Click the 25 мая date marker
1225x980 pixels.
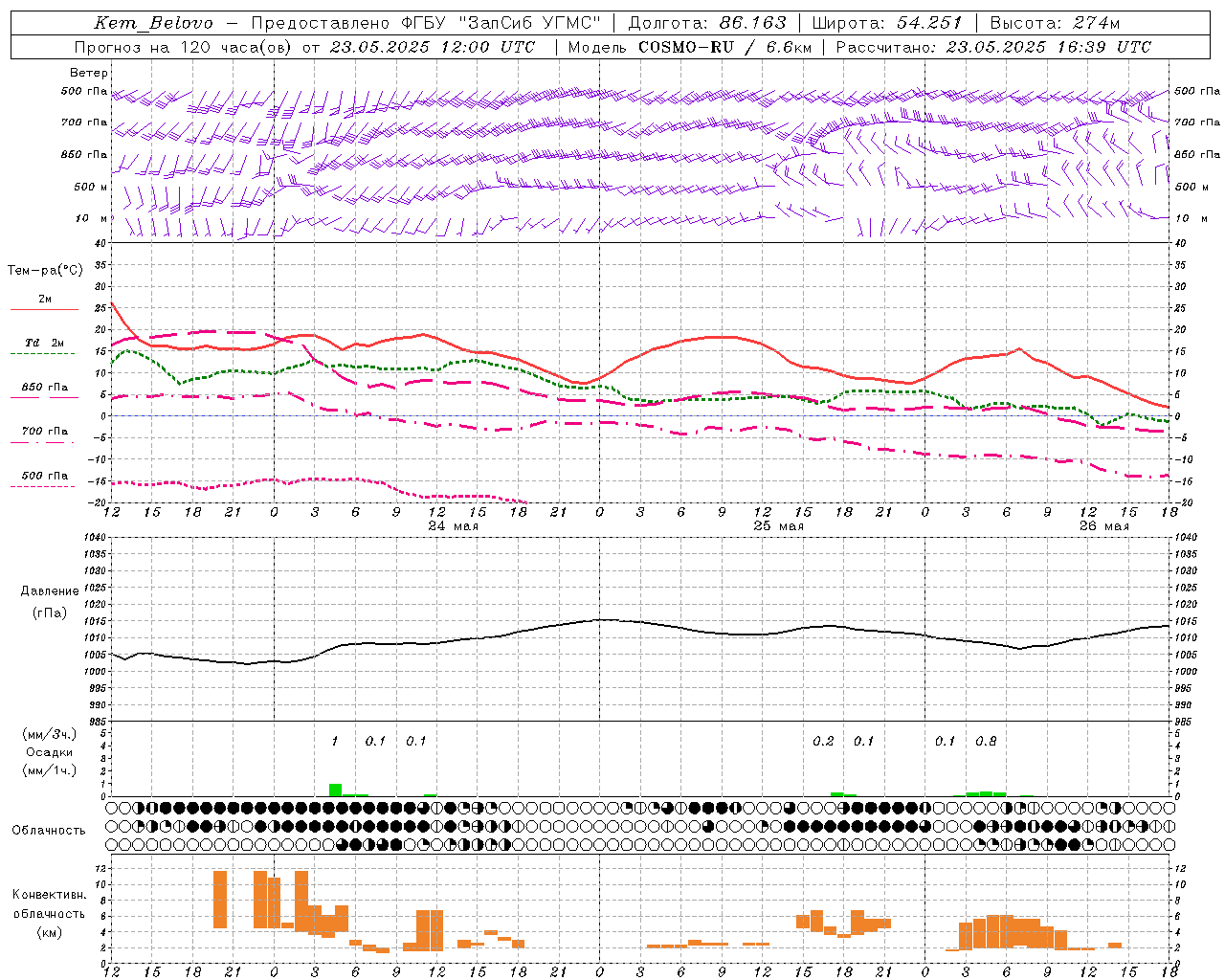click(x=778, y=525)
